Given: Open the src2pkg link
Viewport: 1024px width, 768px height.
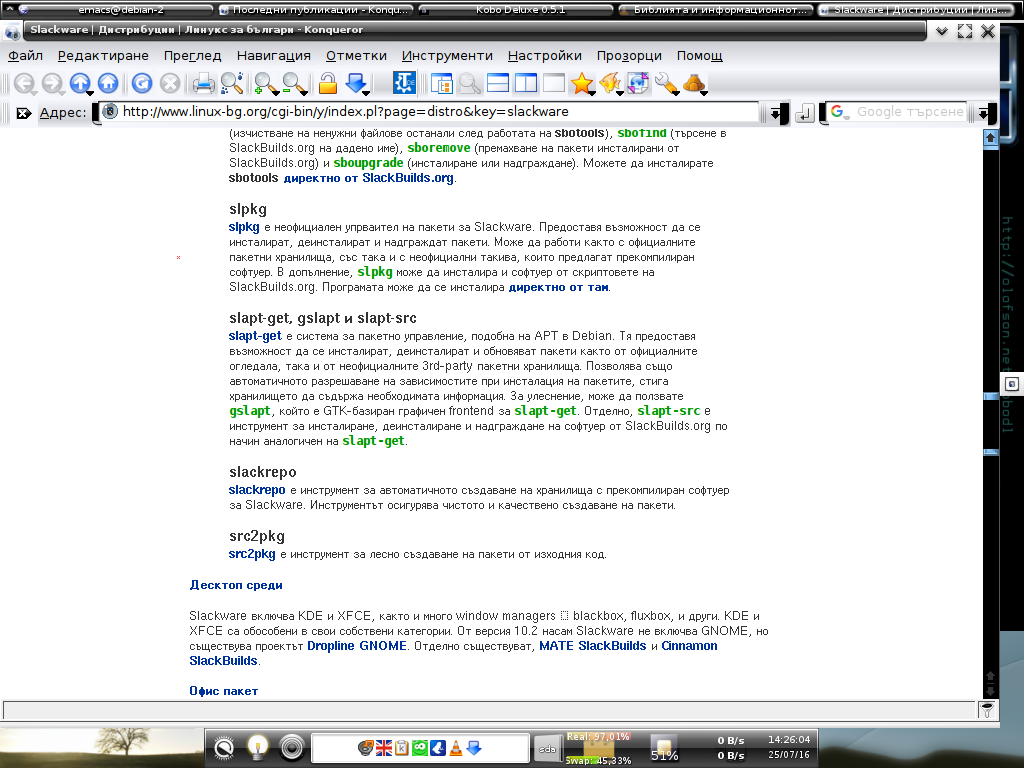Looking at the screenshot, I should (x=252, y=554).
